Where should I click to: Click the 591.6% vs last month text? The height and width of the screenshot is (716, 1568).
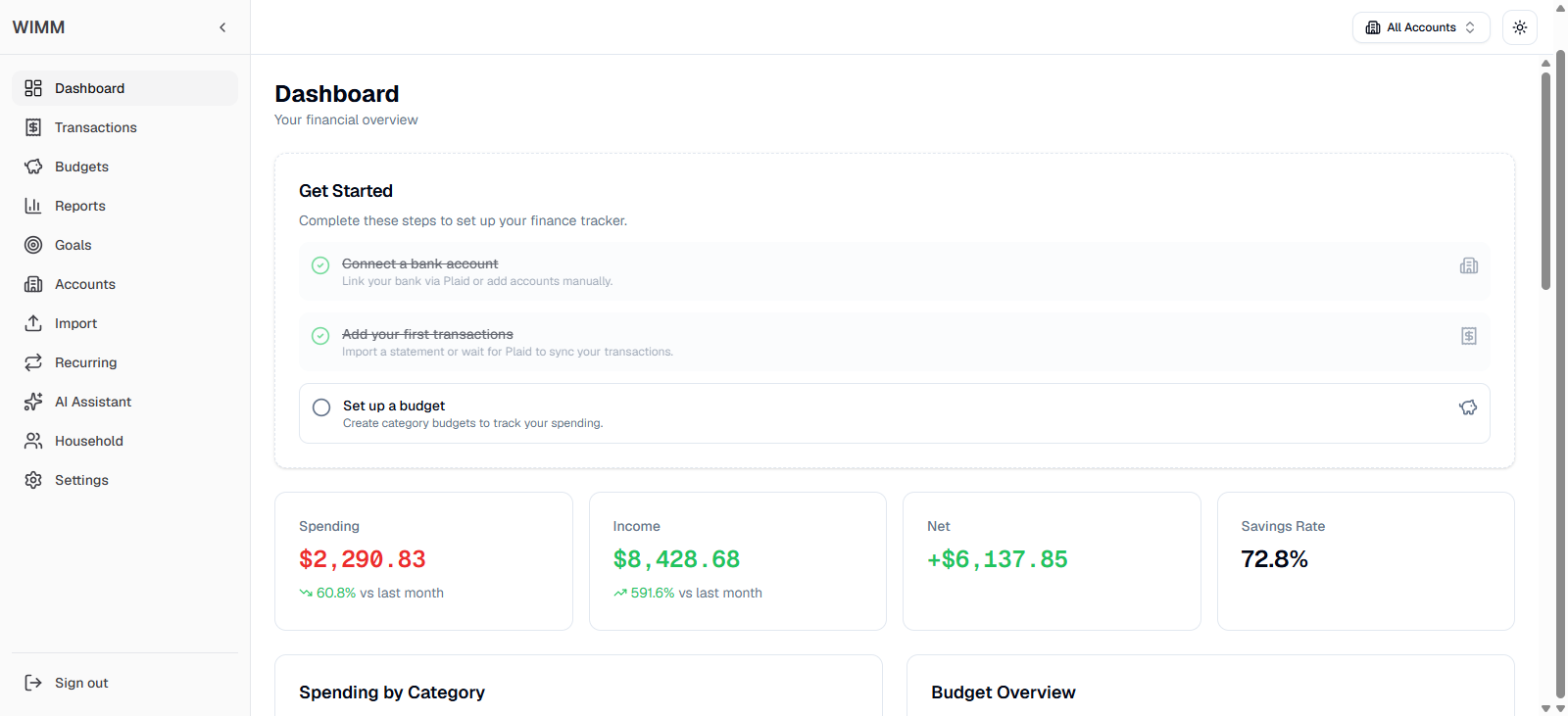click(x=697, y=593)
